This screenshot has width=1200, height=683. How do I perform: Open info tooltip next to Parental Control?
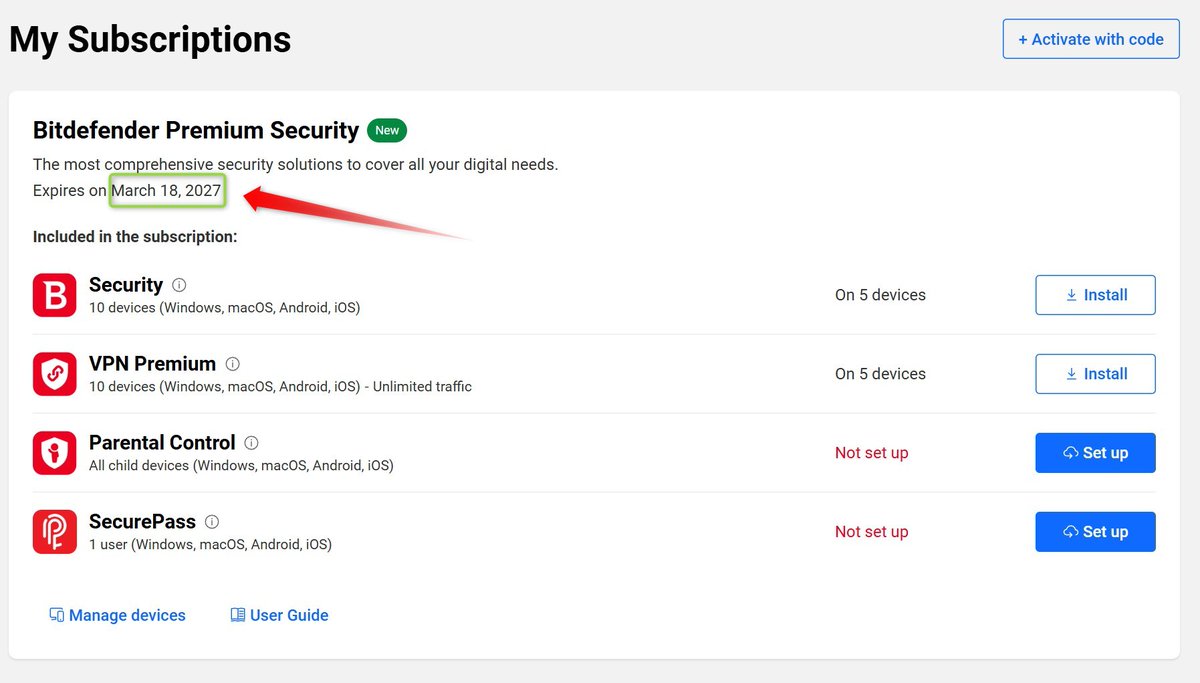(251, 443)
